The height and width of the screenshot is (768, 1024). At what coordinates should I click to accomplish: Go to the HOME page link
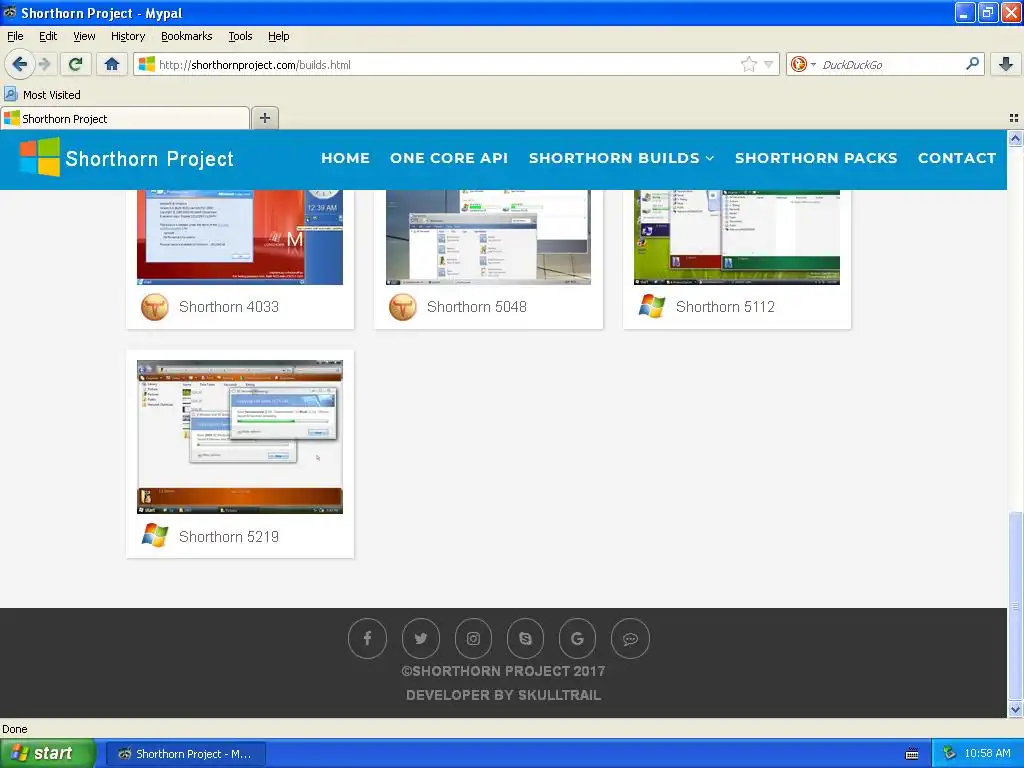coord(345,158)
